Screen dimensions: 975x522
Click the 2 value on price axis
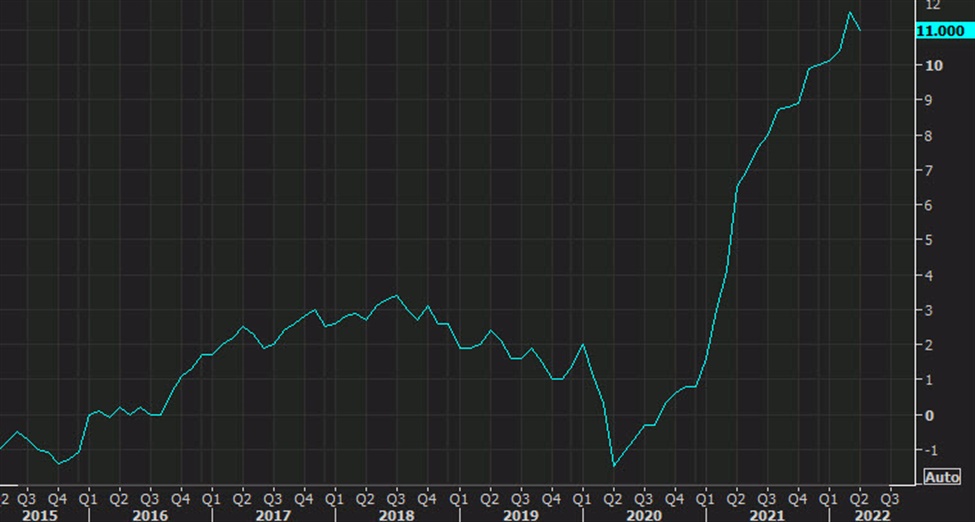(930, 345)
